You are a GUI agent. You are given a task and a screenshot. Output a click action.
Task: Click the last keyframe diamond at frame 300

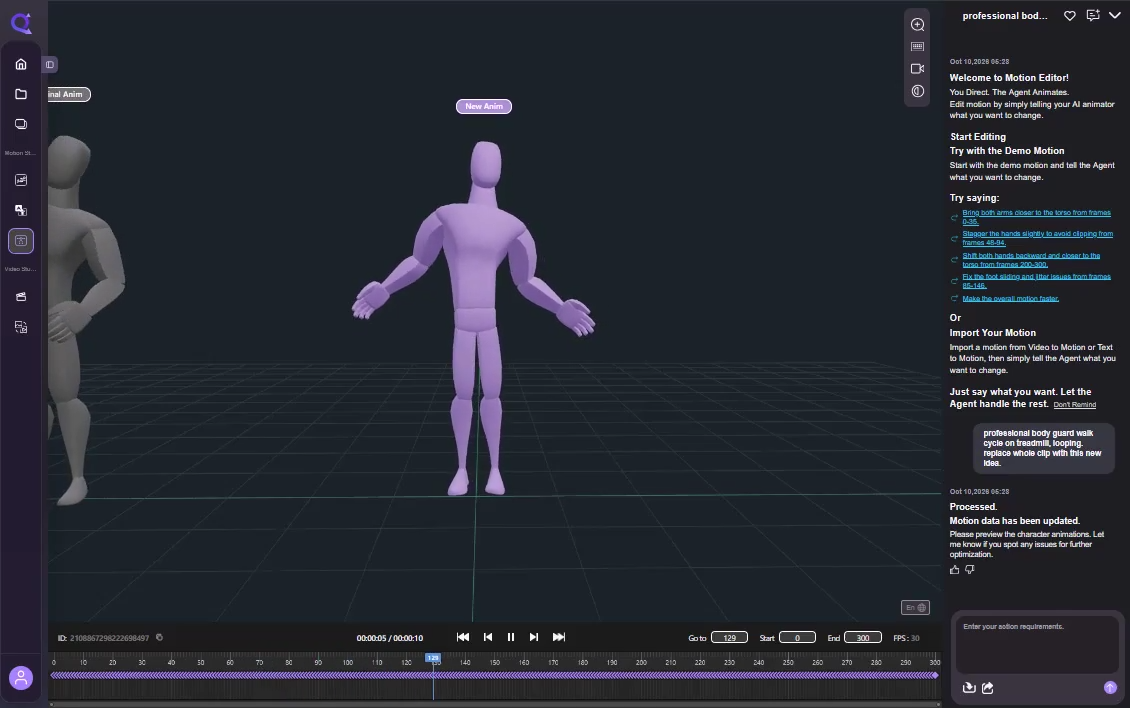click(935, 676)
